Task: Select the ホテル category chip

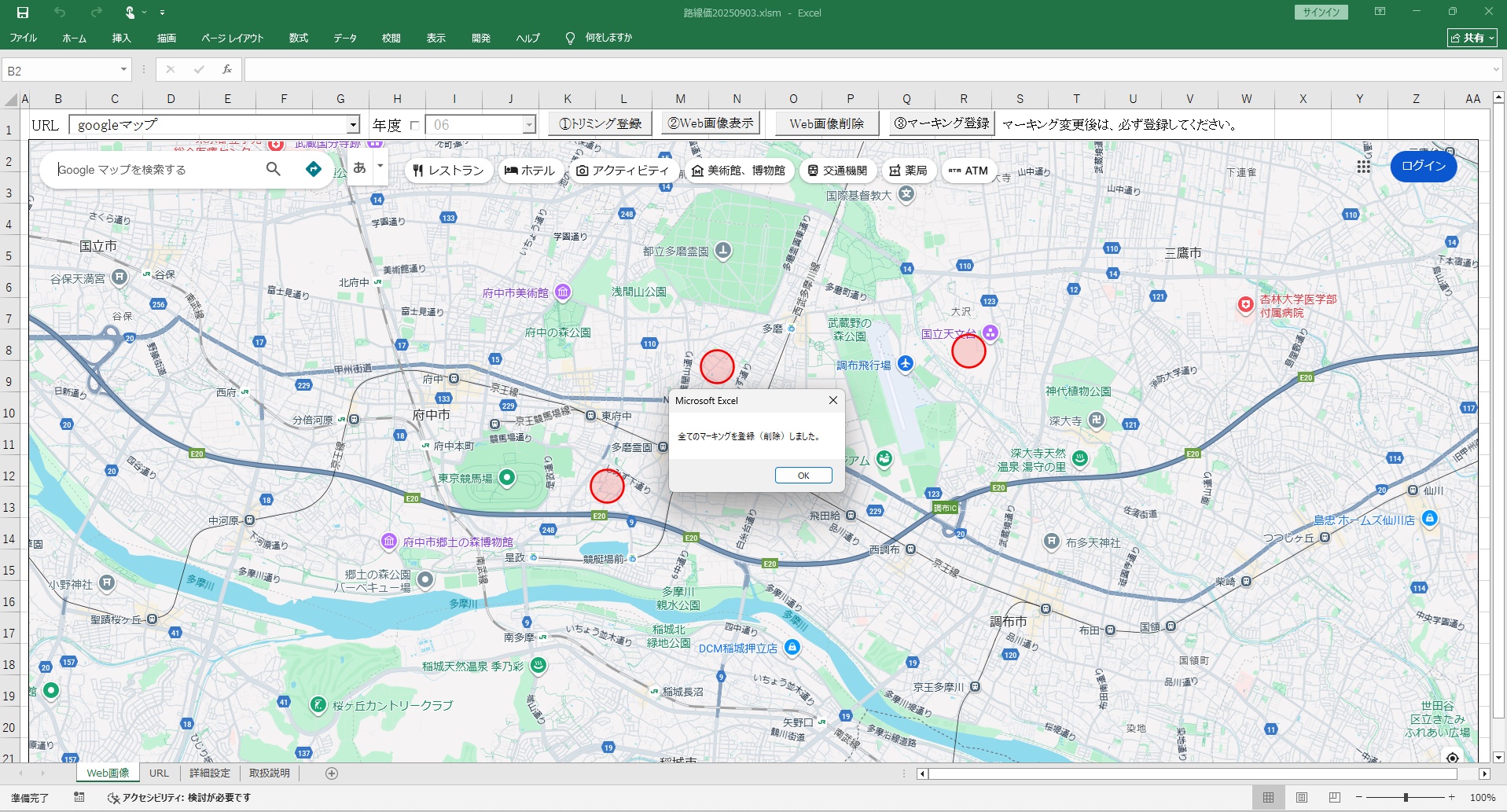Action: 530,171
